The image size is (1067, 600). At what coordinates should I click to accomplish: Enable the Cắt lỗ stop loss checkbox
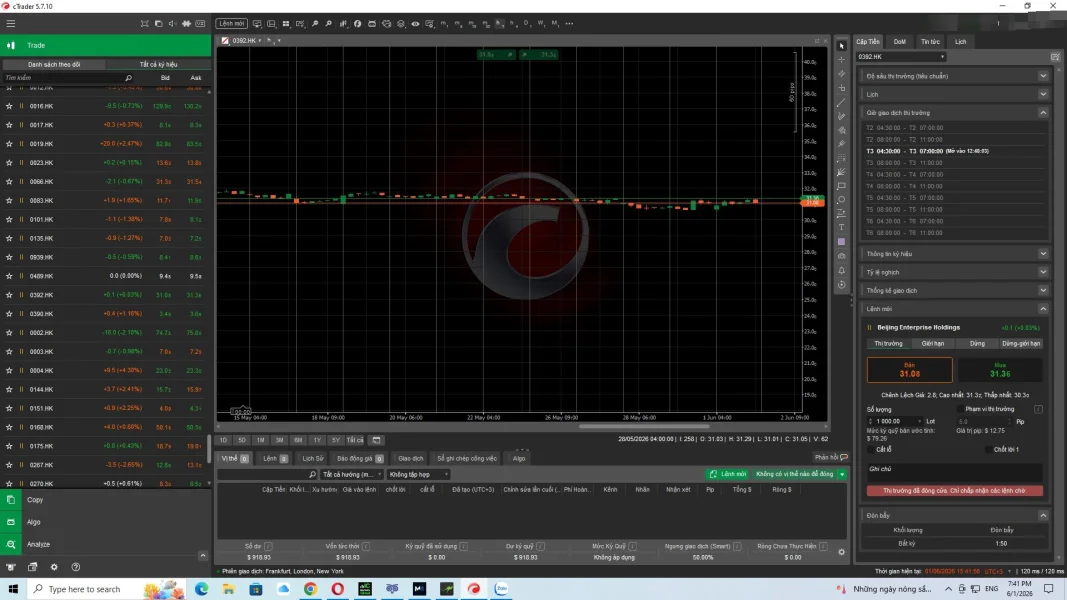tap(871, 450)
